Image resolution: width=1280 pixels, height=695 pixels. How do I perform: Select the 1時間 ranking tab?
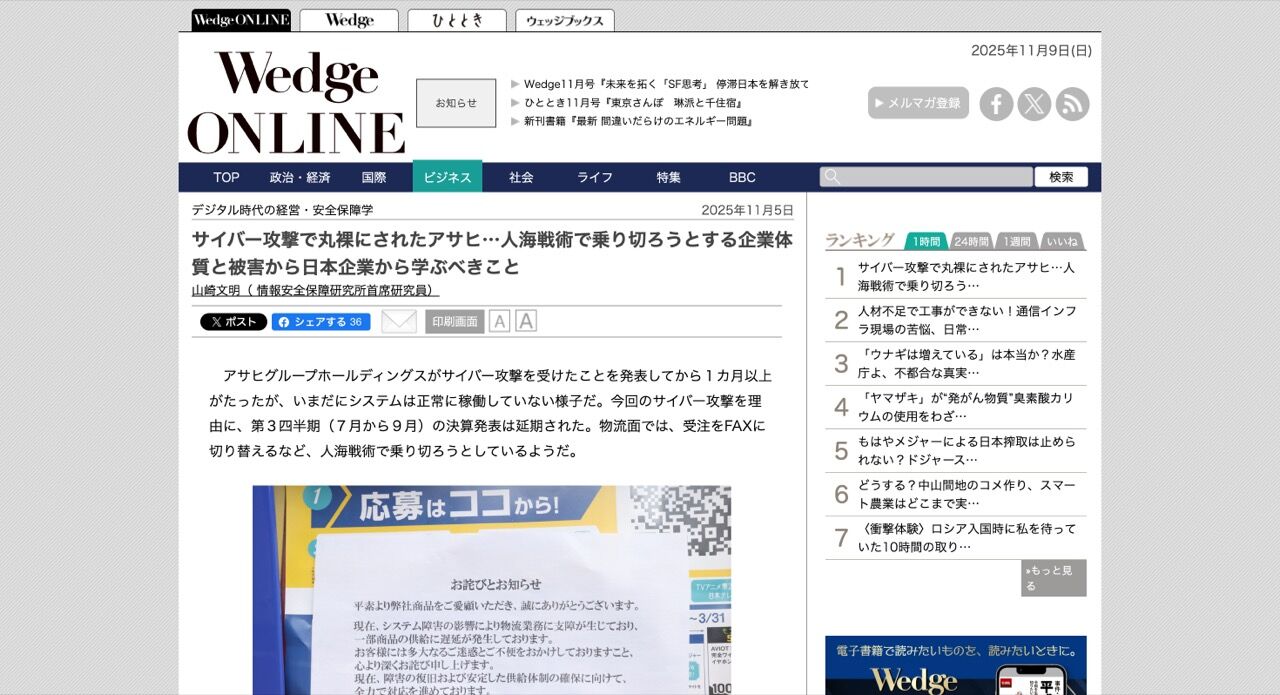coord(927,241)
